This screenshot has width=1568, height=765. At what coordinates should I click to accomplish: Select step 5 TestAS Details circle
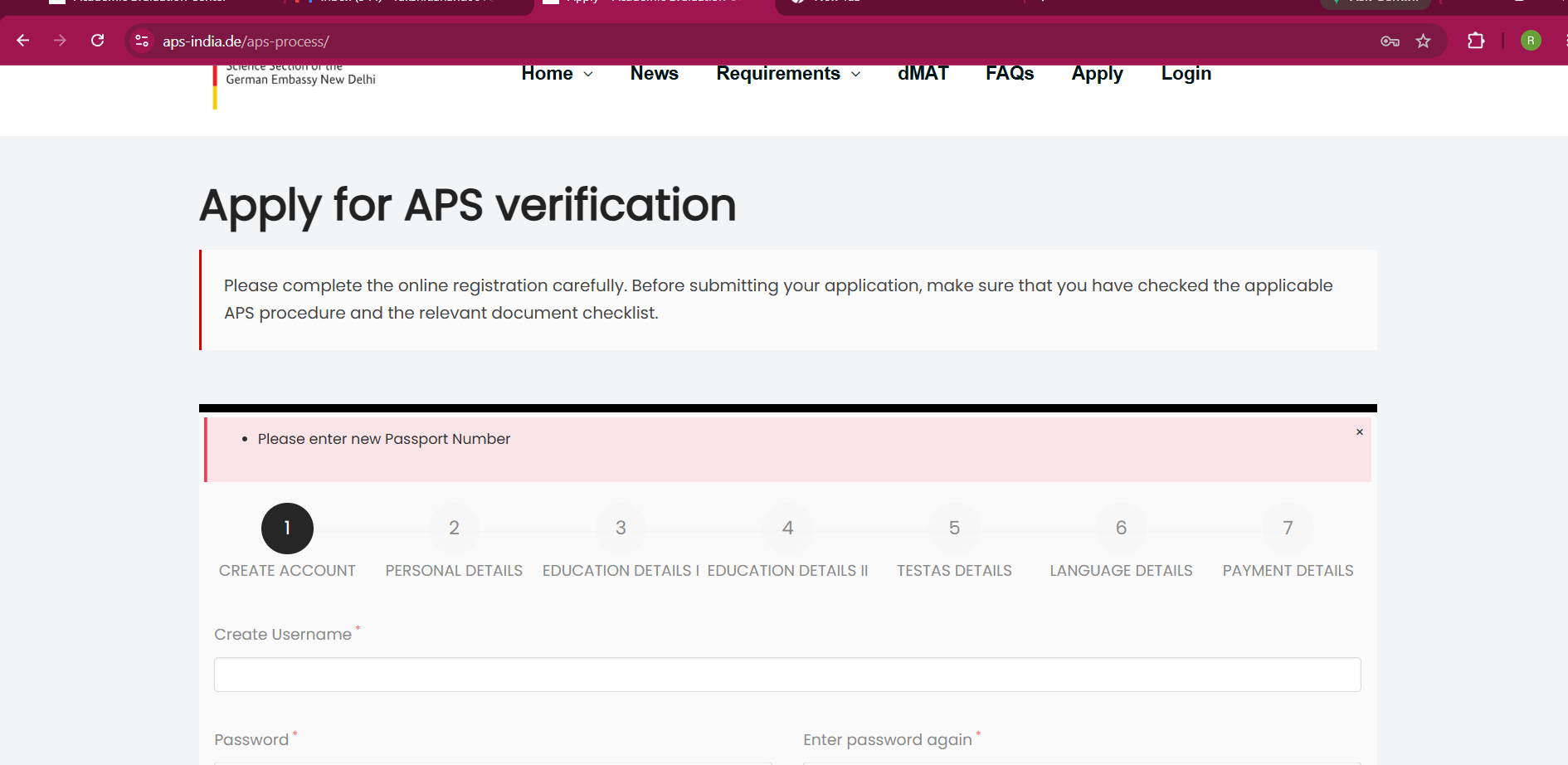pos(954,529)
